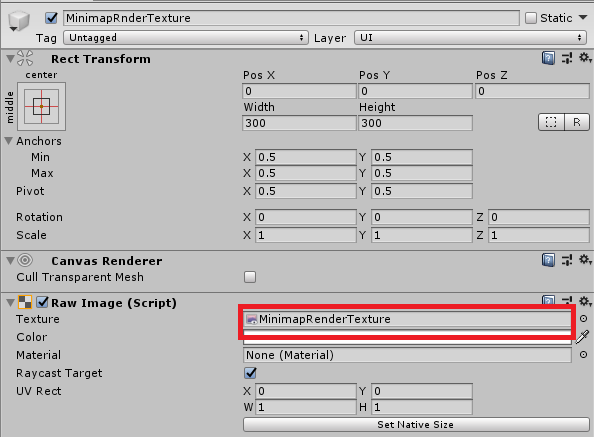This screenshot has width=594, height=437.
Task: Collapse the Anchors foldout
Action: tap(9, 141)
